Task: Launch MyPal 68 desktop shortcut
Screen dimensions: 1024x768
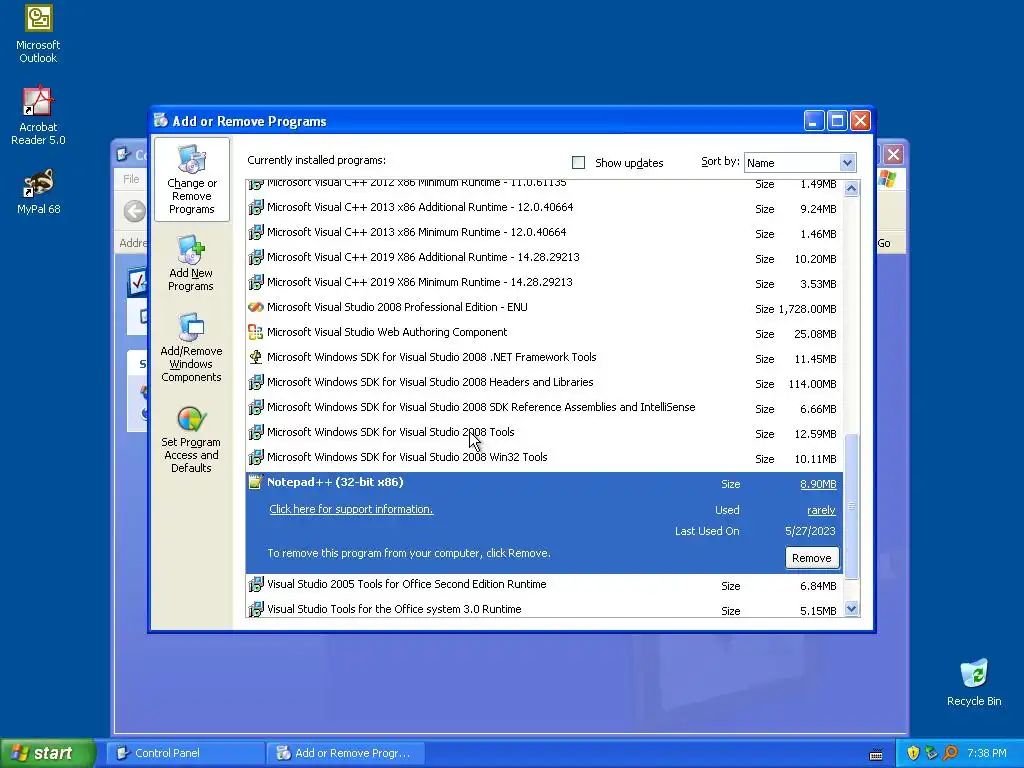Action: point(39,192)
